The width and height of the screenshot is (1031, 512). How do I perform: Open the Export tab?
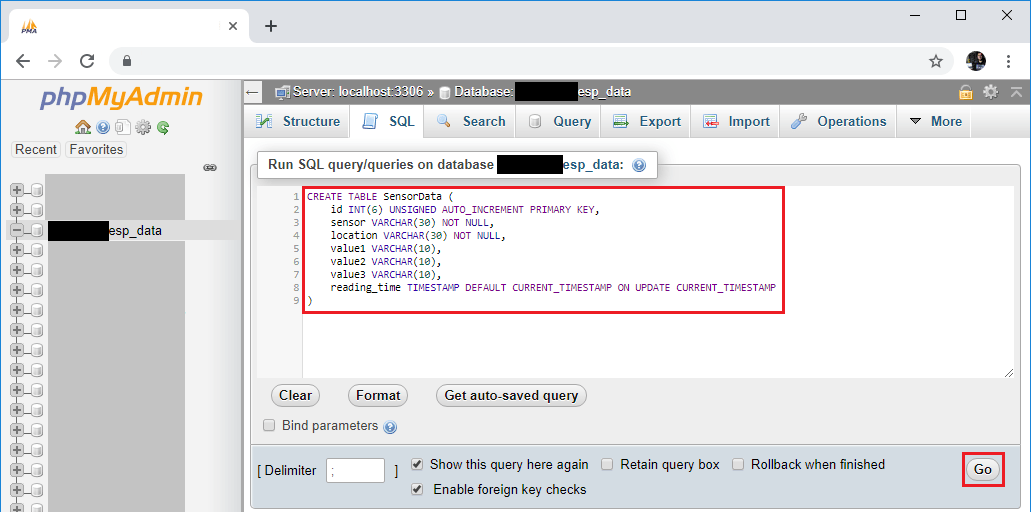click(646, 122)
